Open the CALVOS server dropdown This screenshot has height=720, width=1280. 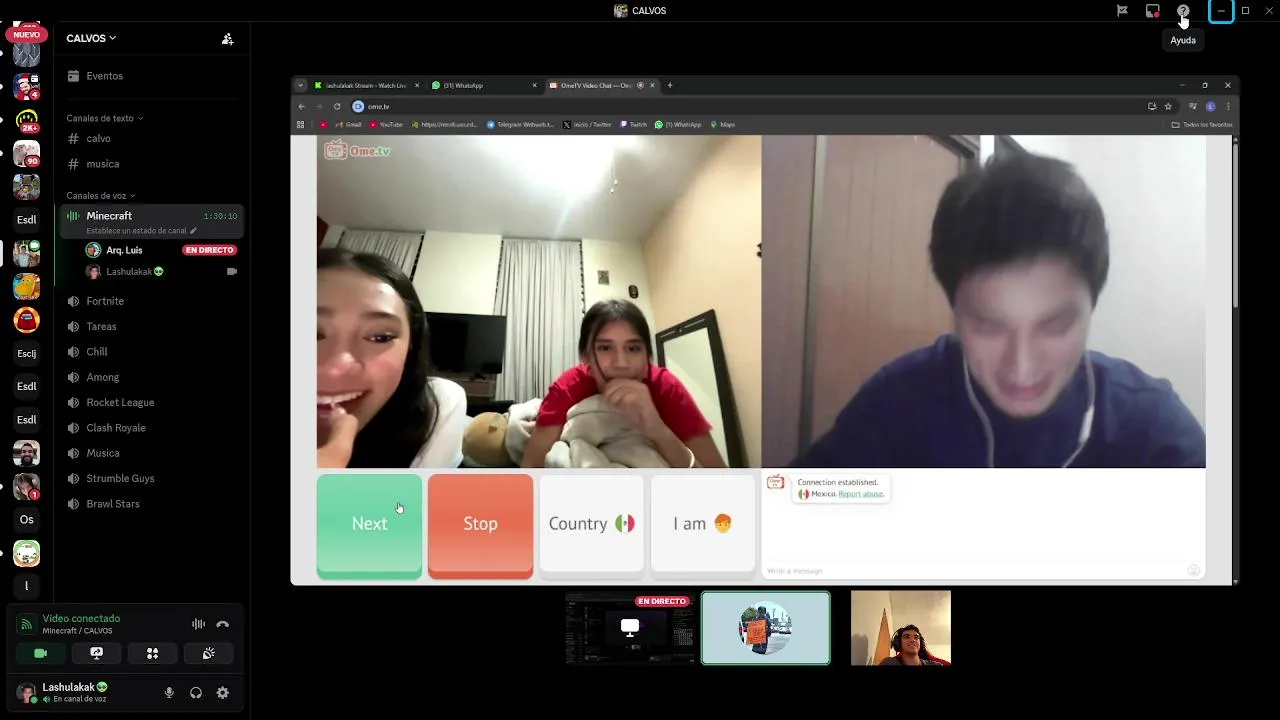[x=91, y=38]
